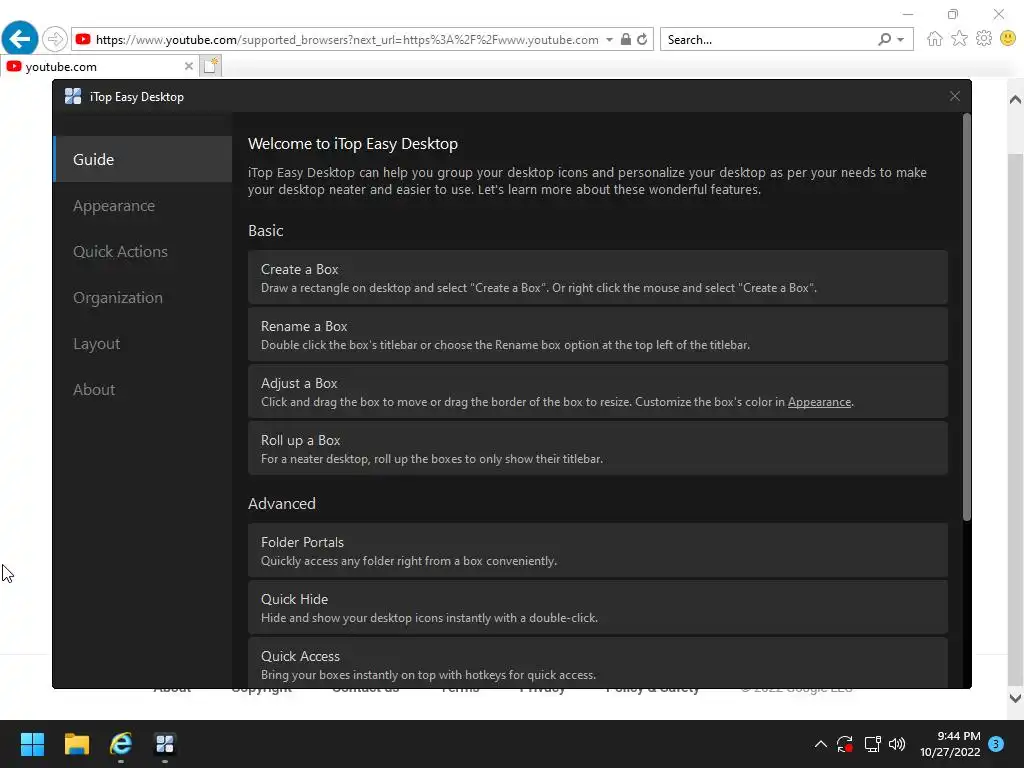This screenshot has width=1024, height=768.
Task: Select the Organization sidebar item
Action: click(x=142, y=297)
